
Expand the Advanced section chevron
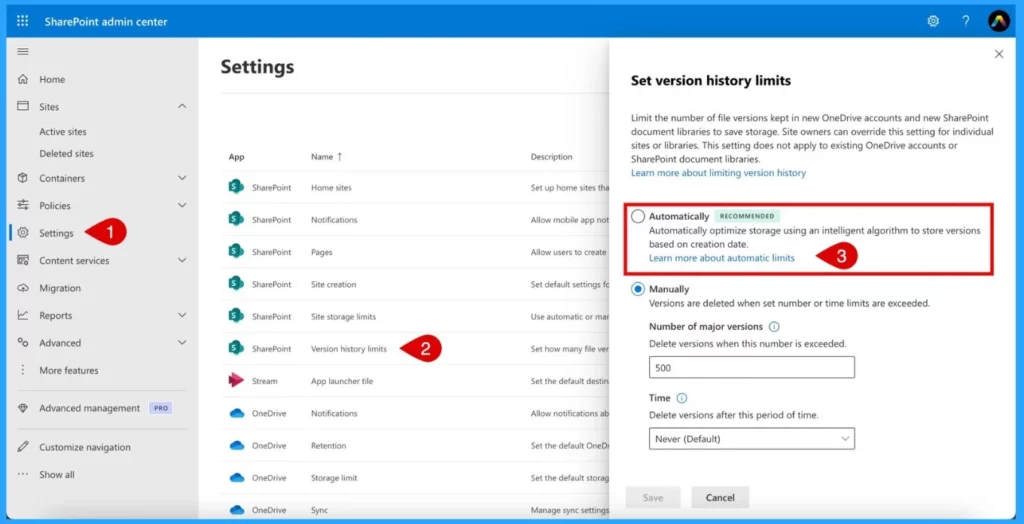[x=182, y=342]
